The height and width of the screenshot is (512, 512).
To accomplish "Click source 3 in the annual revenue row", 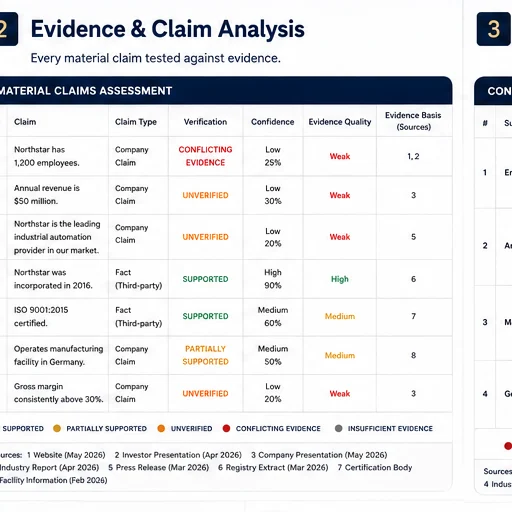I will click(x=413, y=195).
